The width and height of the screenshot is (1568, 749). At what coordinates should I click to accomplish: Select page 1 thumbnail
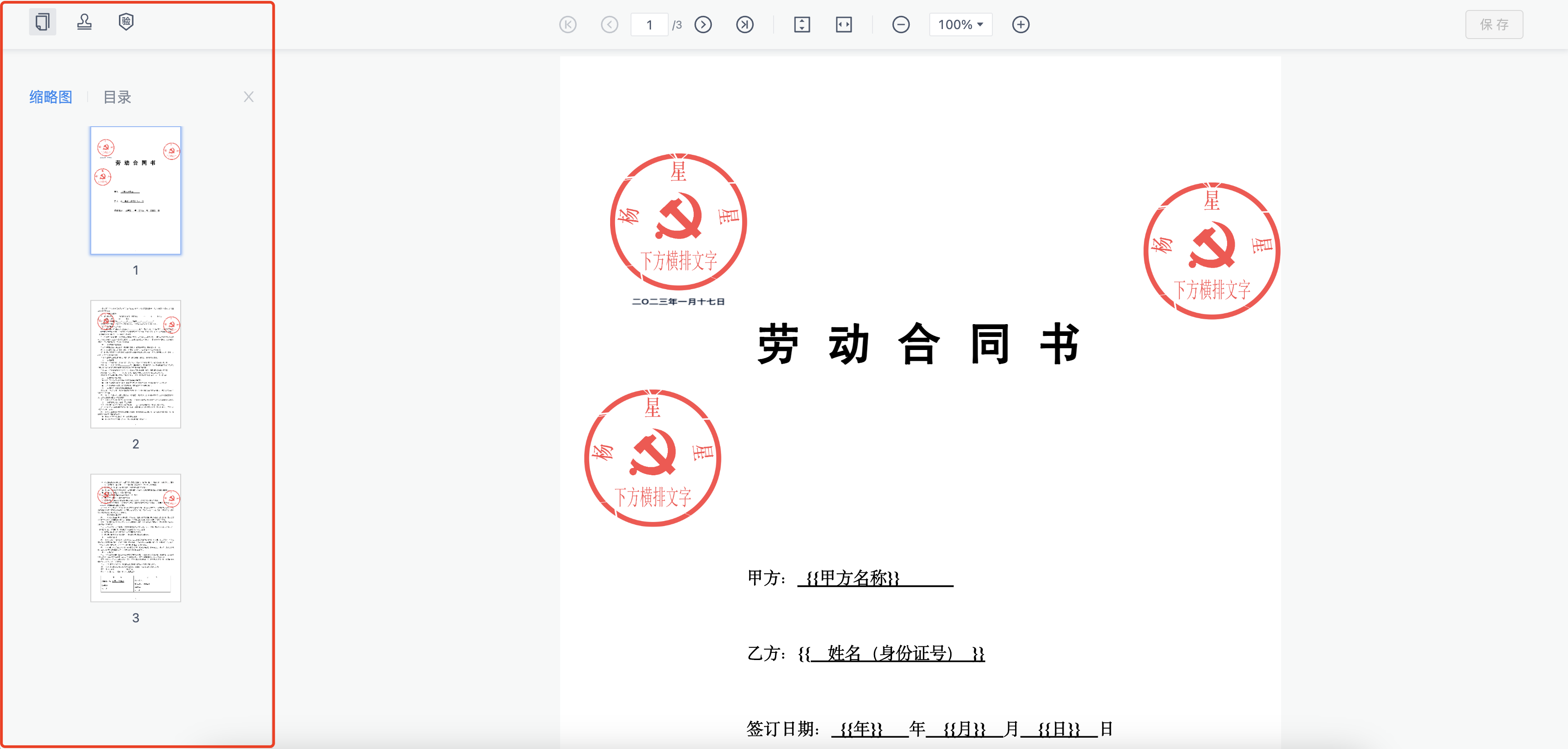(136, 191)
